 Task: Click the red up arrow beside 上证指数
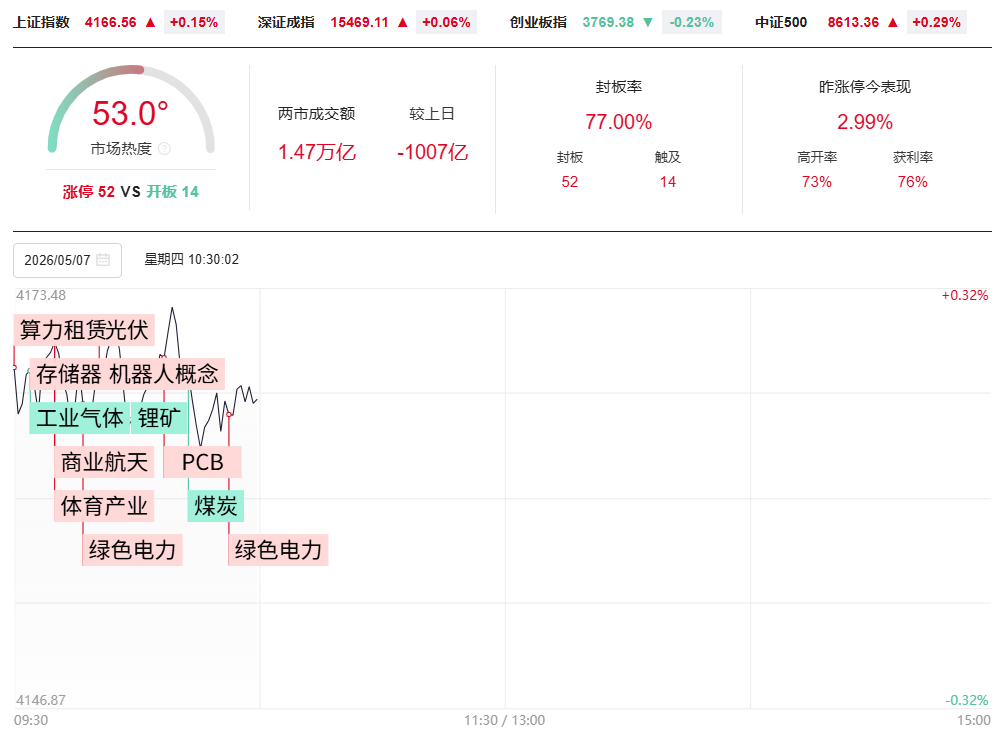pos(150,22)
